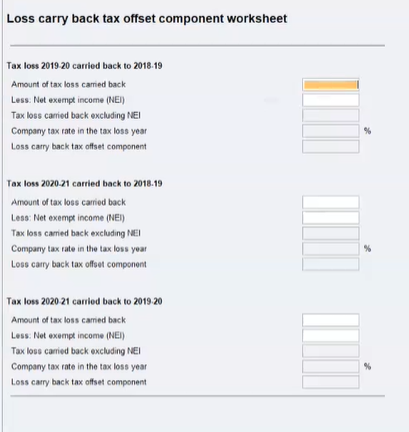Click tax loss excluding NEI box, 2020-21 to 2019-20
Viewport: 409px width, 432px height.
click(x=331, y=351)
